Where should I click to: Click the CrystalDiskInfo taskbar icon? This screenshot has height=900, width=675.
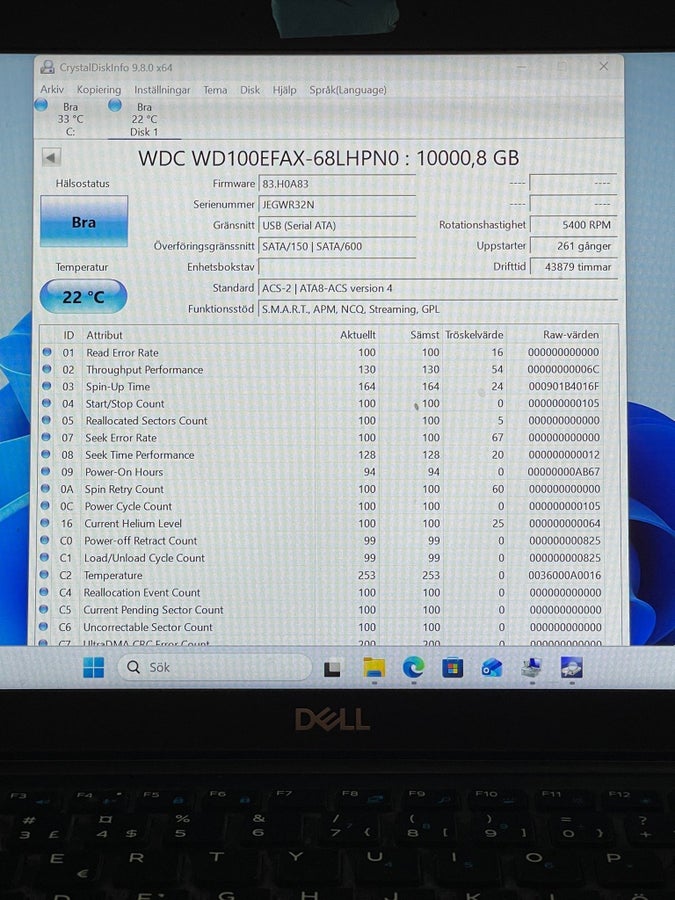pyautogui.click(x=571, y=668)
